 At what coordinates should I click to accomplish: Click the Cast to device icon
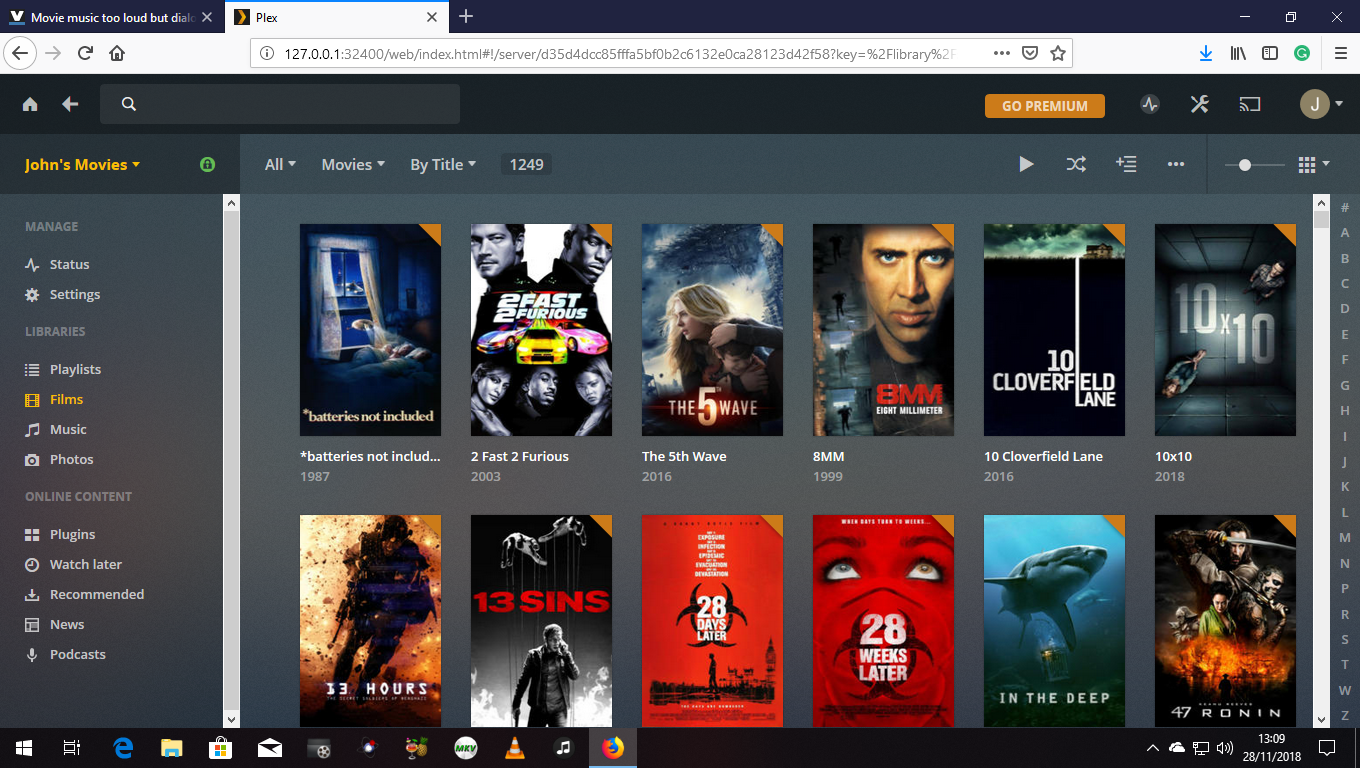pos(1250,104)
